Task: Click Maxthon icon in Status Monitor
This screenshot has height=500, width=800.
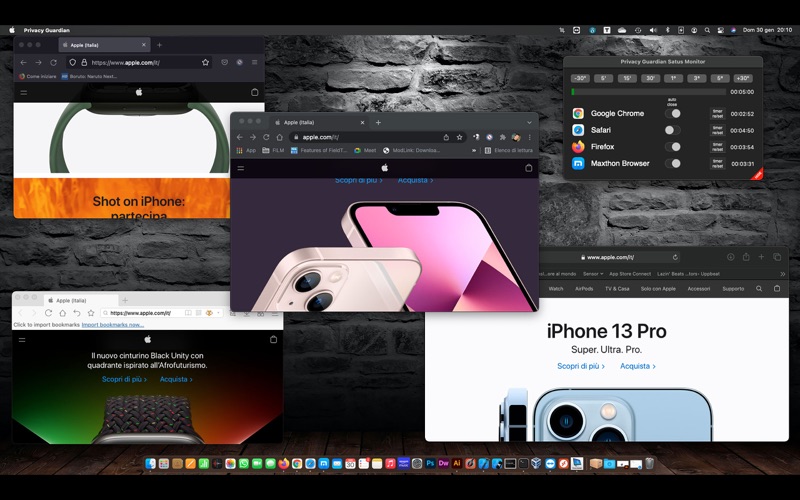Action: 578,163
